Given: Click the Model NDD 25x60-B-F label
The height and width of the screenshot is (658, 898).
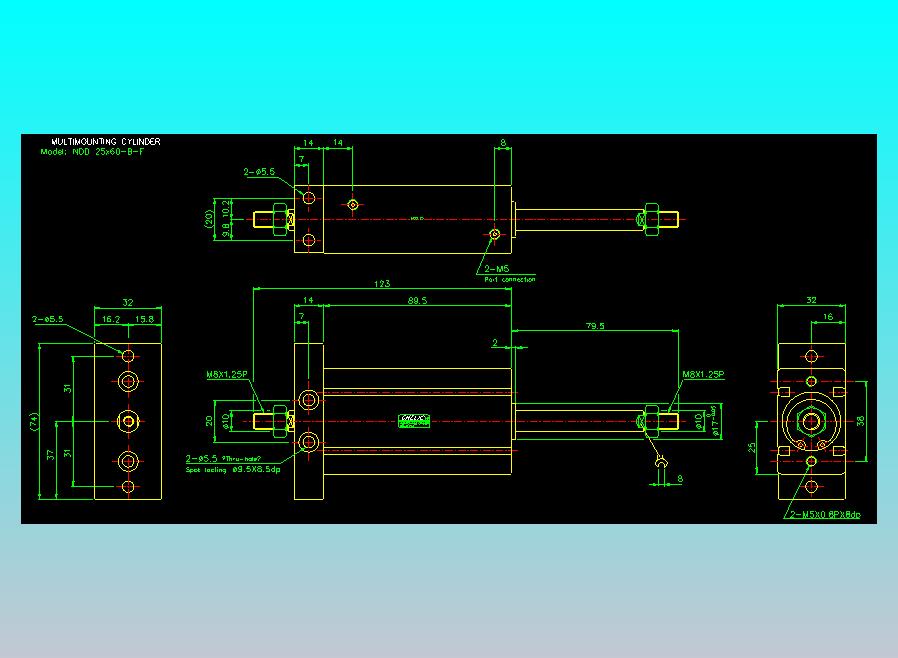Looking at the screenshot, I should (x=92, y=152).
